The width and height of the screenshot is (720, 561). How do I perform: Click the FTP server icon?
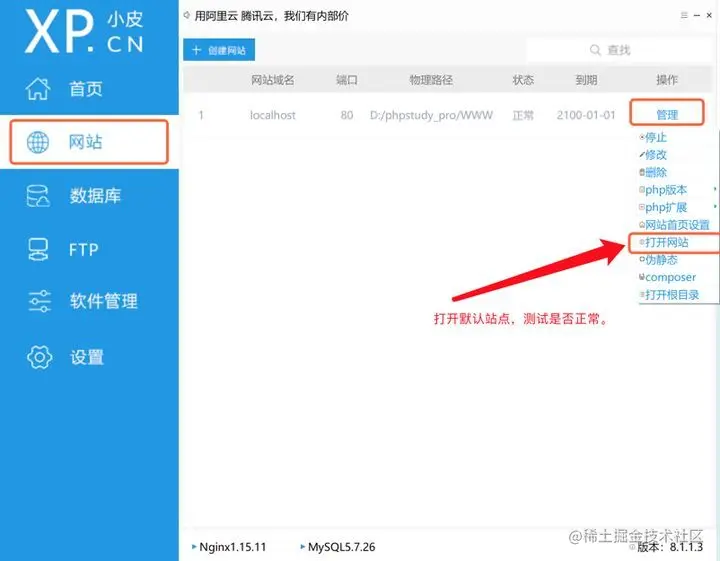tap(38, 249)
